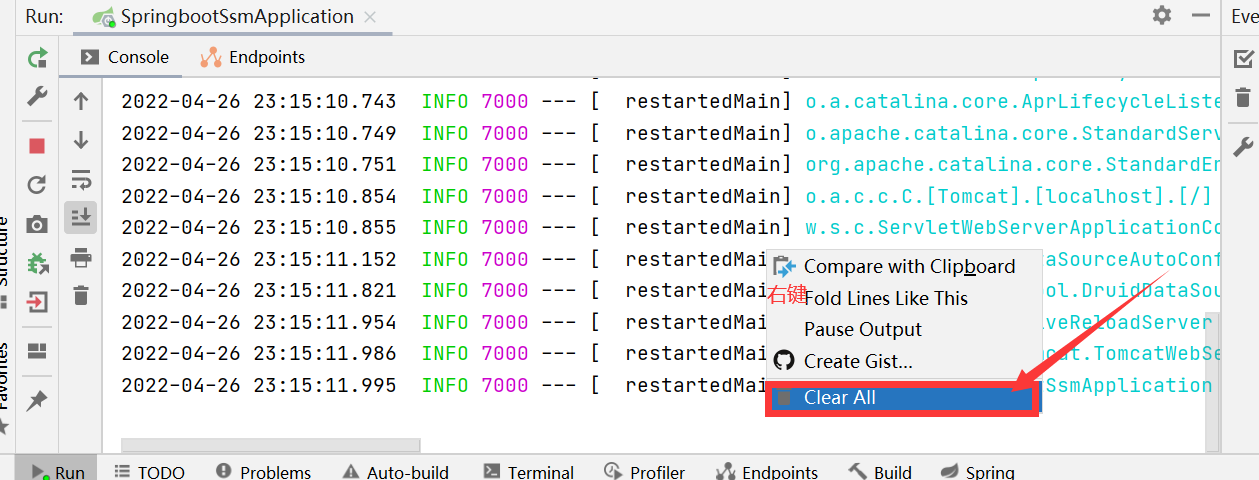Open the Build tool window

pyautogui.click(x=880, y=472)
